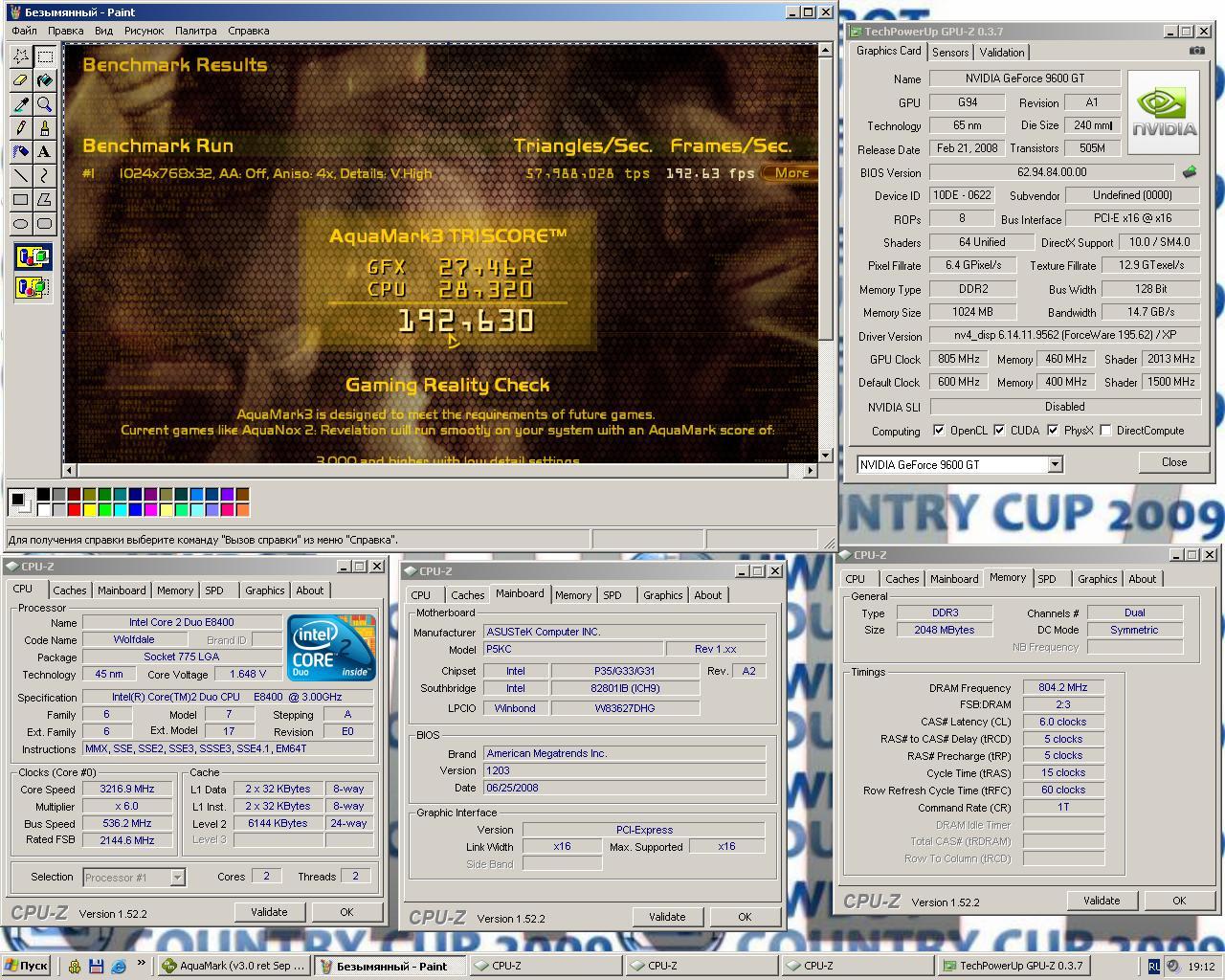Open Graphics tab in the Memory CPU-Z window
Screen dimensions: 1225x980
pyautogui.click(x=1097, y=579)
